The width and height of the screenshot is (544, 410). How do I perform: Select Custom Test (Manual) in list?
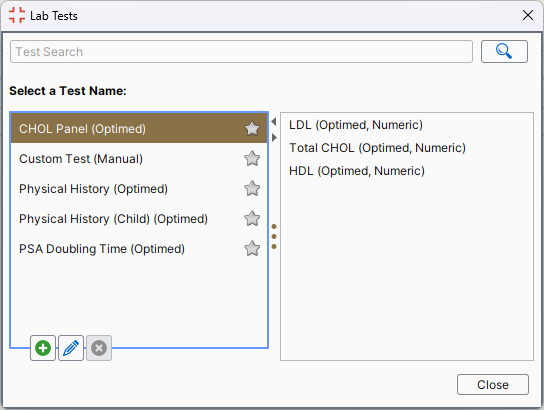[139, 159]
